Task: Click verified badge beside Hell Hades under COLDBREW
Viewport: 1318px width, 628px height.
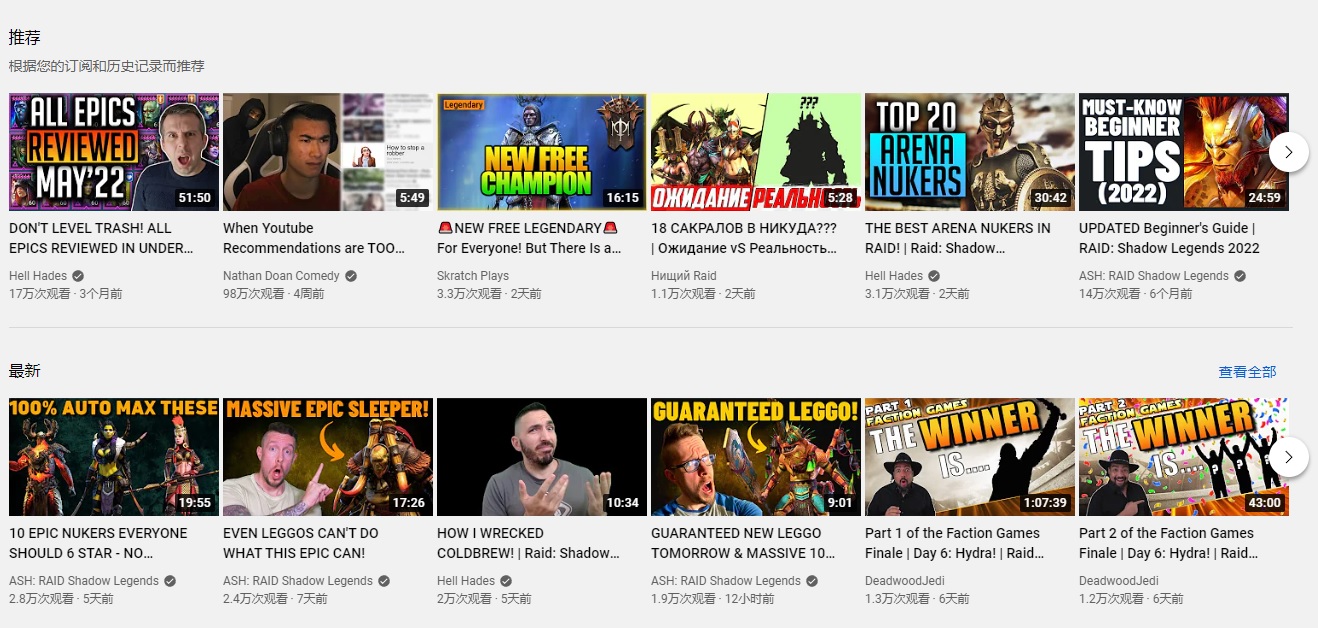Action: [506, 581]
